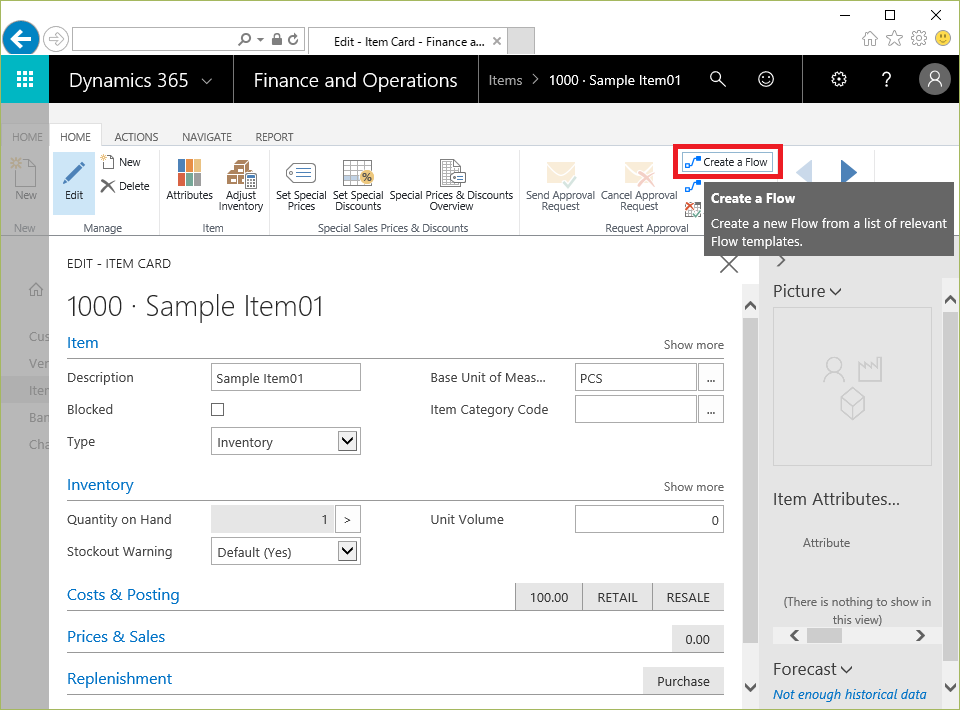Click the item card vertical scrollbar
The height and width of the screenshot is (710, 960).
[750, 480]
